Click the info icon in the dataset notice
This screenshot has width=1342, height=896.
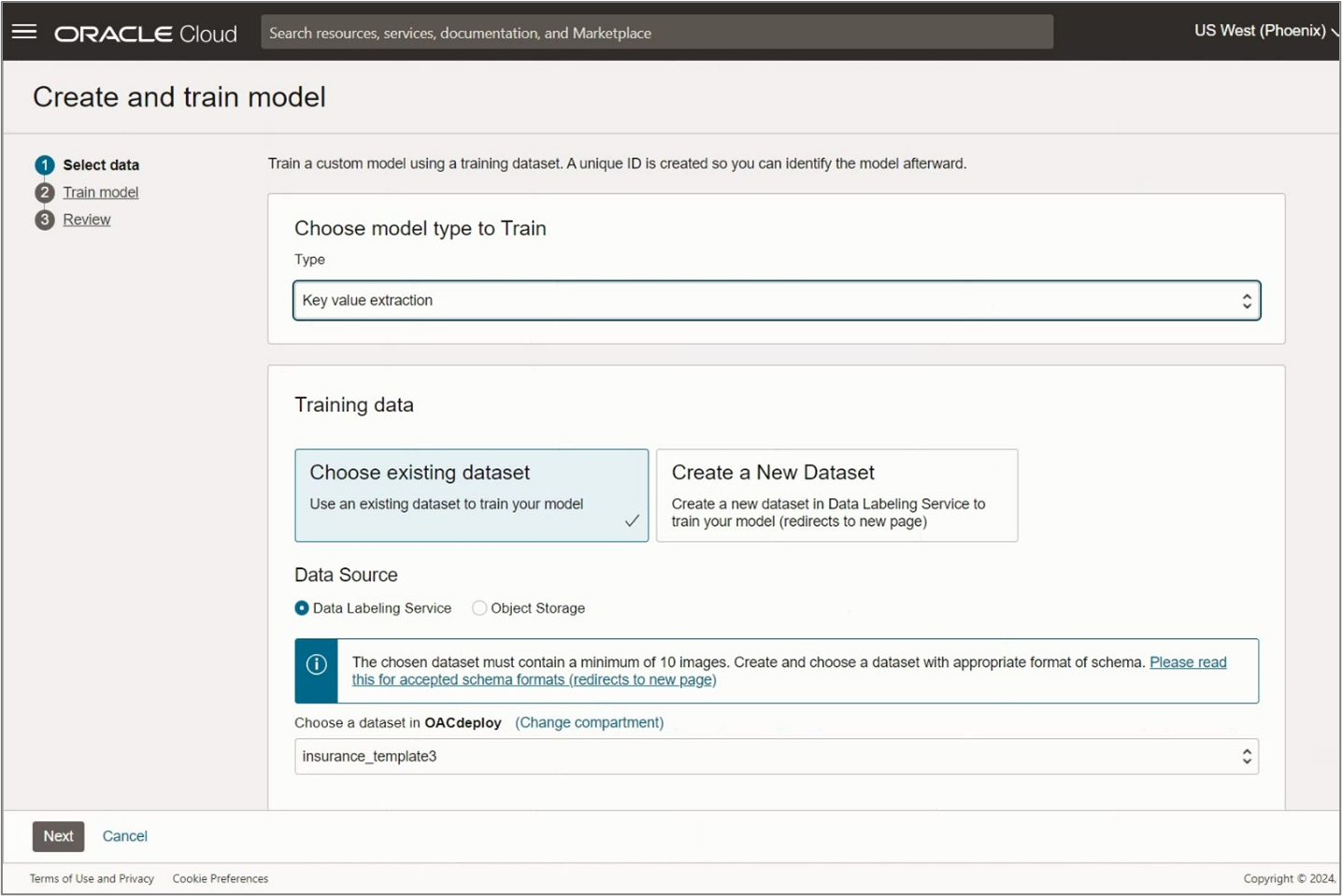point(317,664)
